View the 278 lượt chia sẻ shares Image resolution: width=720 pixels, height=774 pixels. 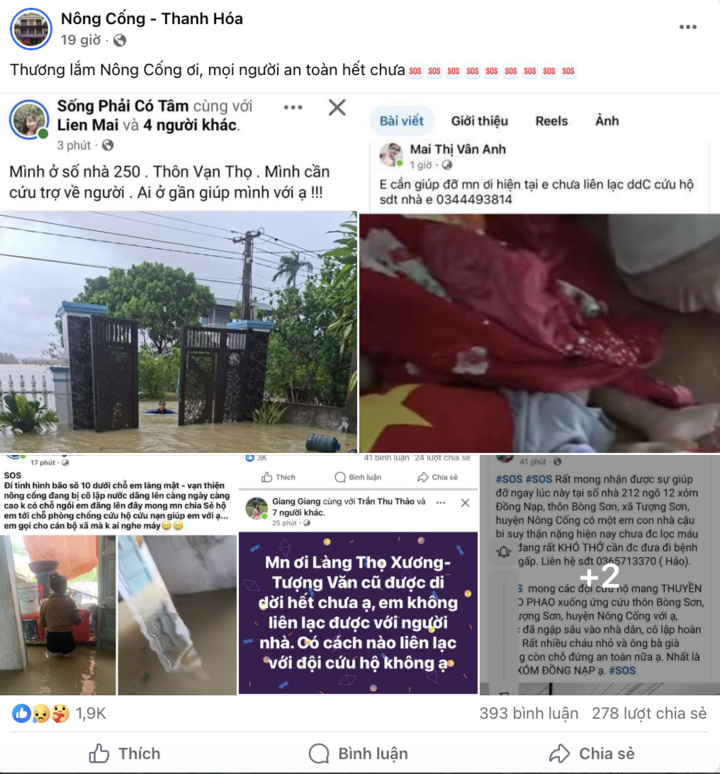click(649, 713)
